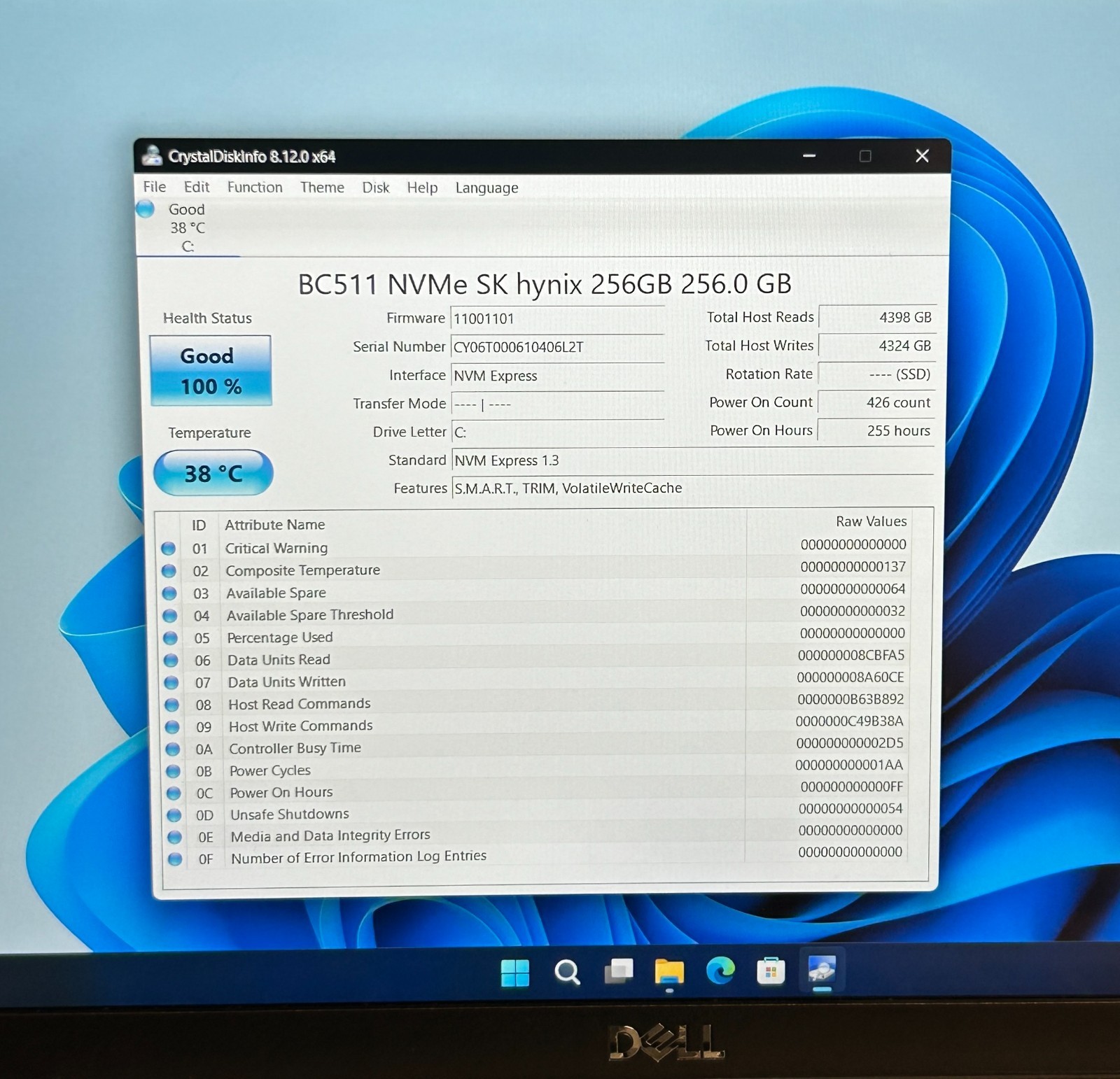Click the Good 100 % health status button
The image size is (1120, 1079).
211,371
